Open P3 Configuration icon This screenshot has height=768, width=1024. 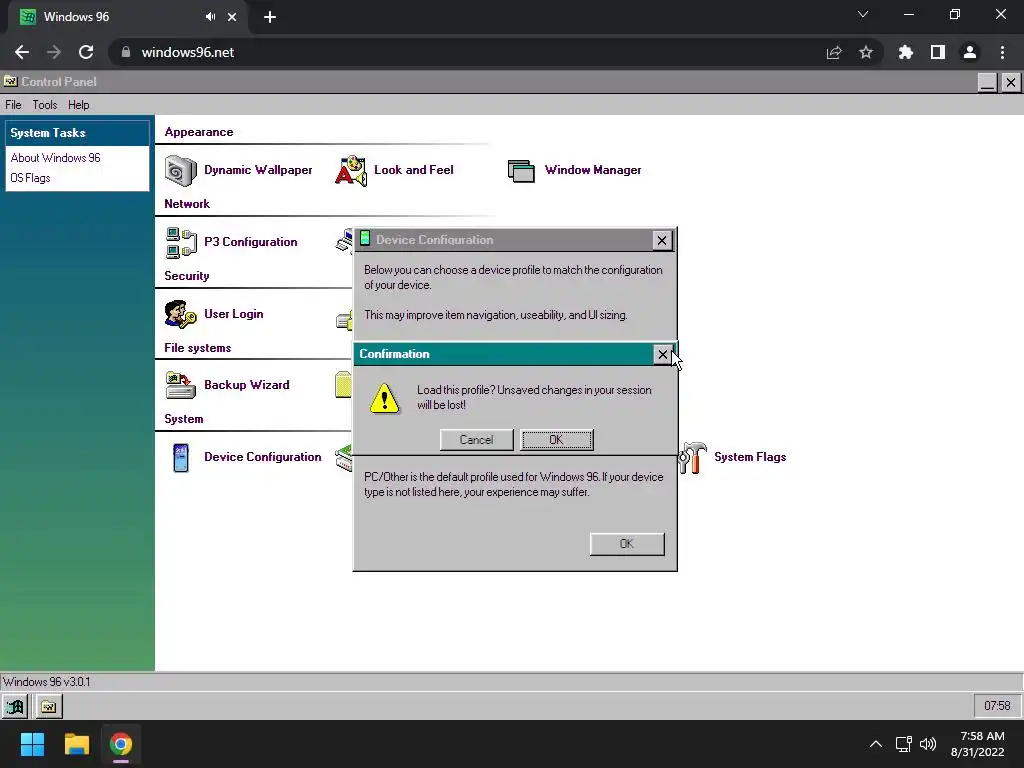point(181,242)
